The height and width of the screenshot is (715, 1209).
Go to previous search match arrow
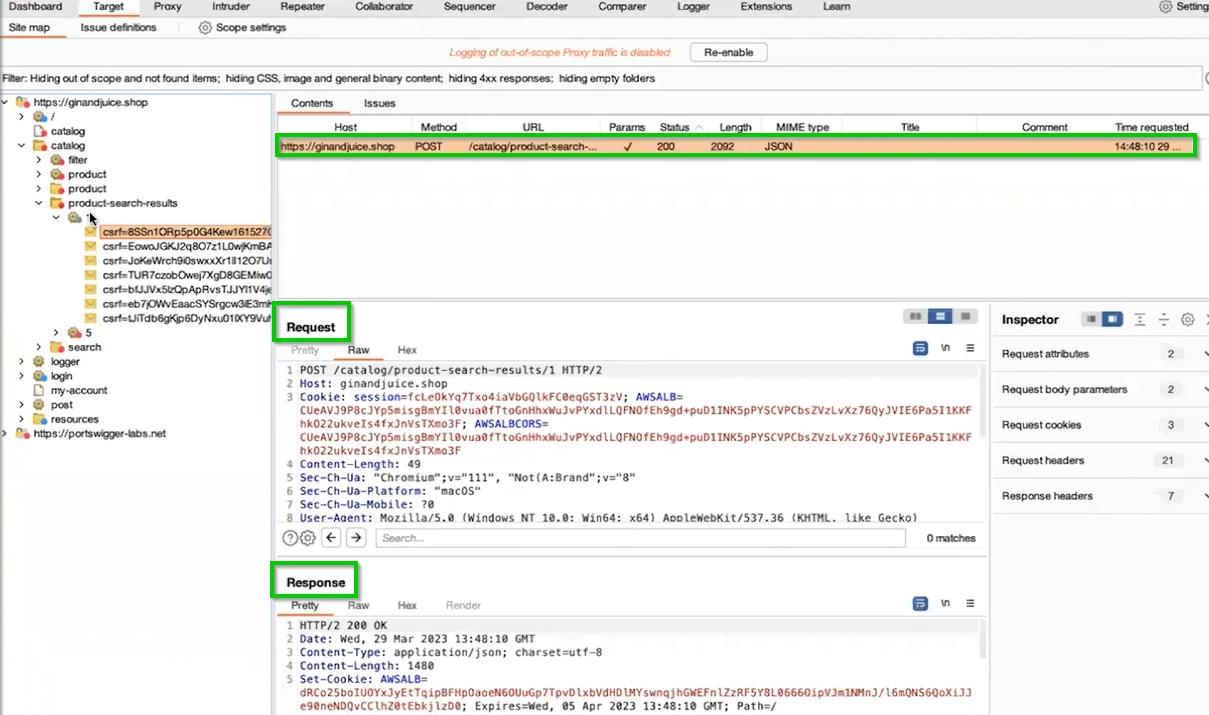point(332,538)
